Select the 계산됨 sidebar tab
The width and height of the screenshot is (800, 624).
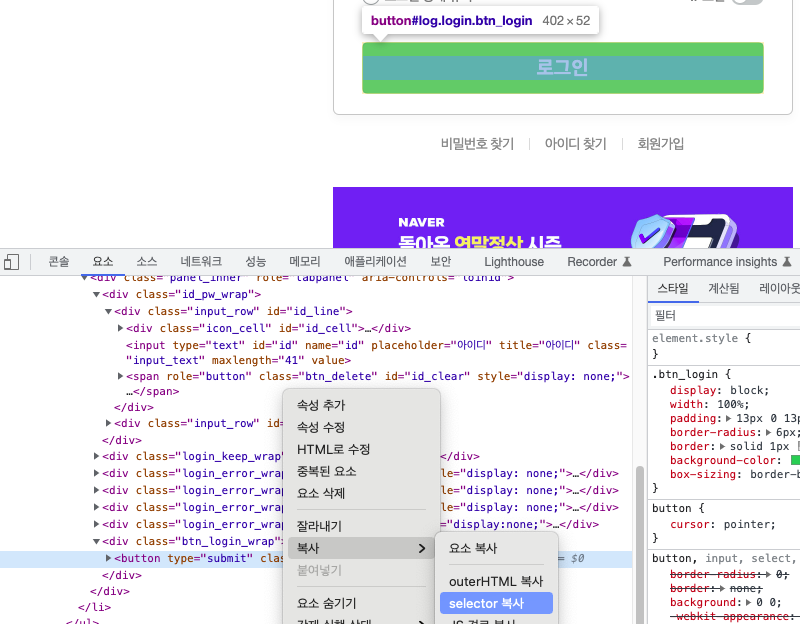tap(723, 289)
